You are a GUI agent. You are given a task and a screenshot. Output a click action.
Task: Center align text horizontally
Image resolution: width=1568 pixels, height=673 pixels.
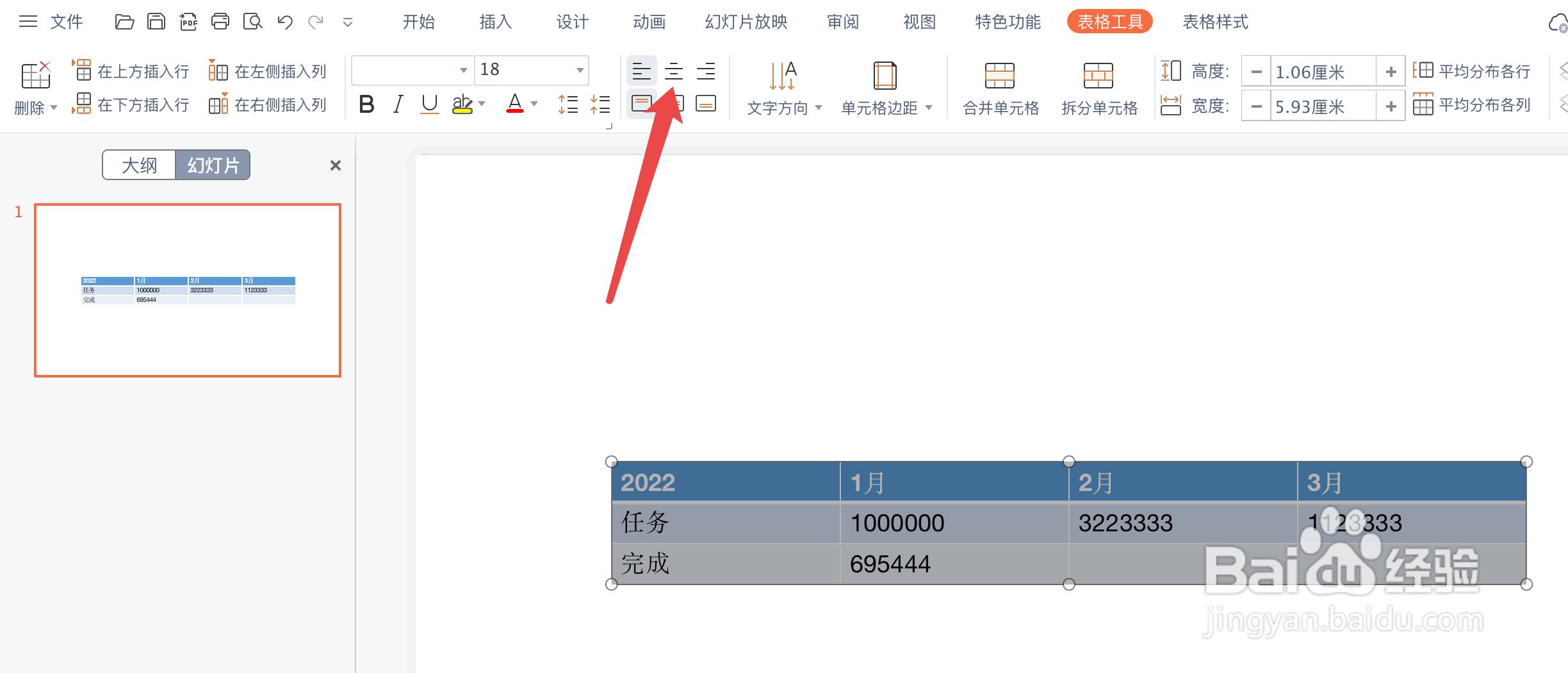click(x=673, y=71)
